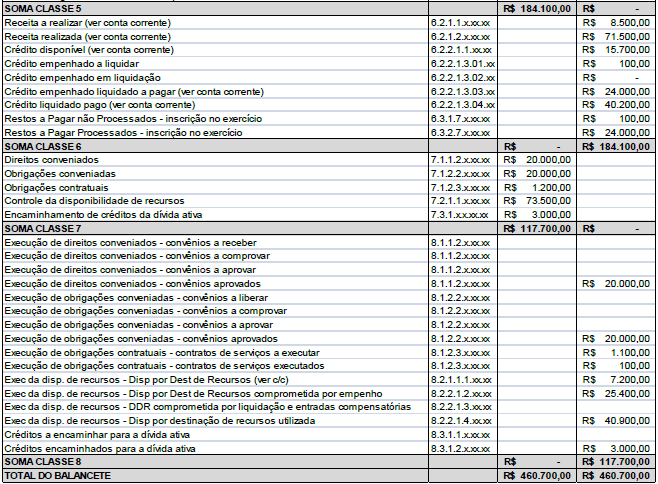
Task: Select account code 6.2.2.1.3.04.xx
Action: point(462,104)
